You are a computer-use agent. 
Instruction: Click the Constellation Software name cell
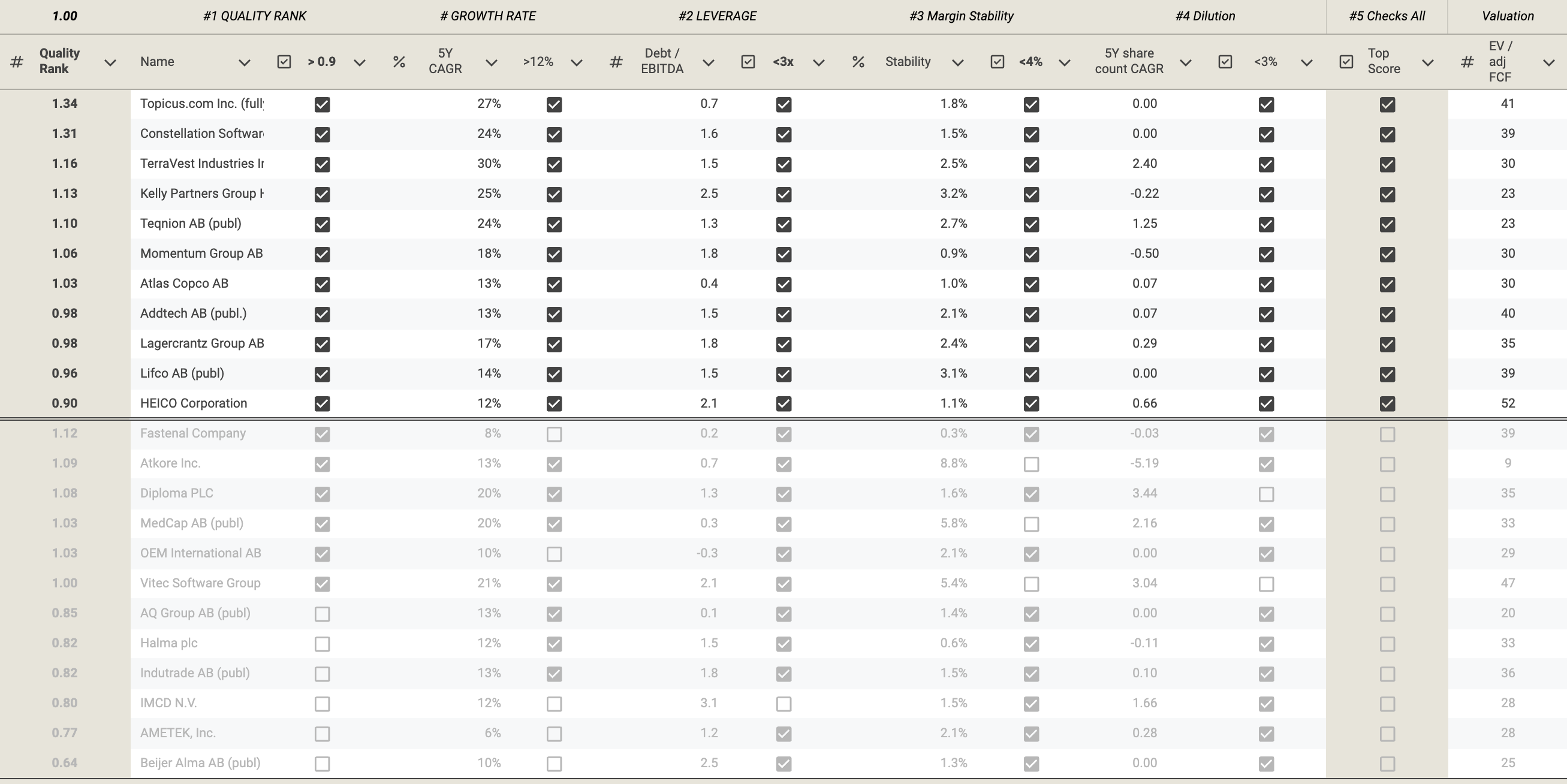[x=201, y=134]
